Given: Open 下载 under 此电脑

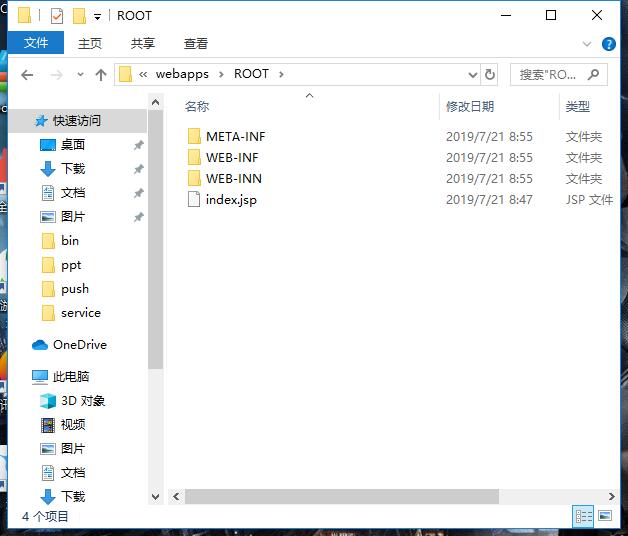Looking at the screenshot, I should click(72, 496).
